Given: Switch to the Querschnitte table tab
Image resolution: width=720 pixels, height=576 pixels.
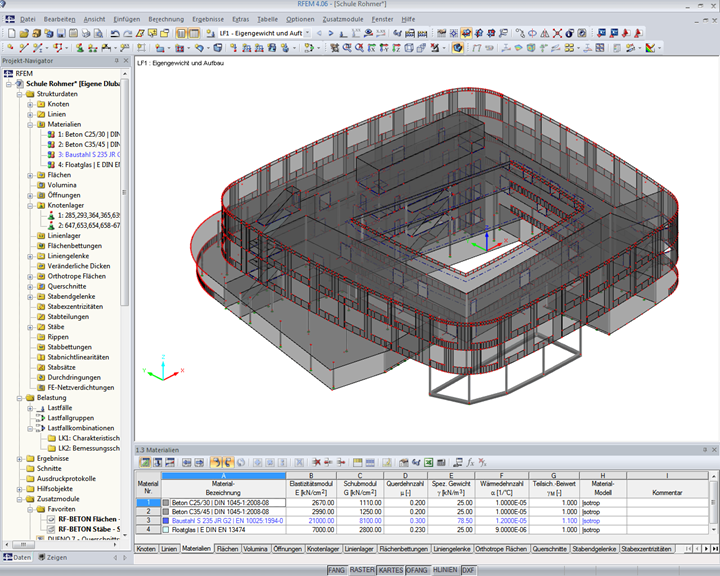Looking at the screenshot, I should [550, 549].
